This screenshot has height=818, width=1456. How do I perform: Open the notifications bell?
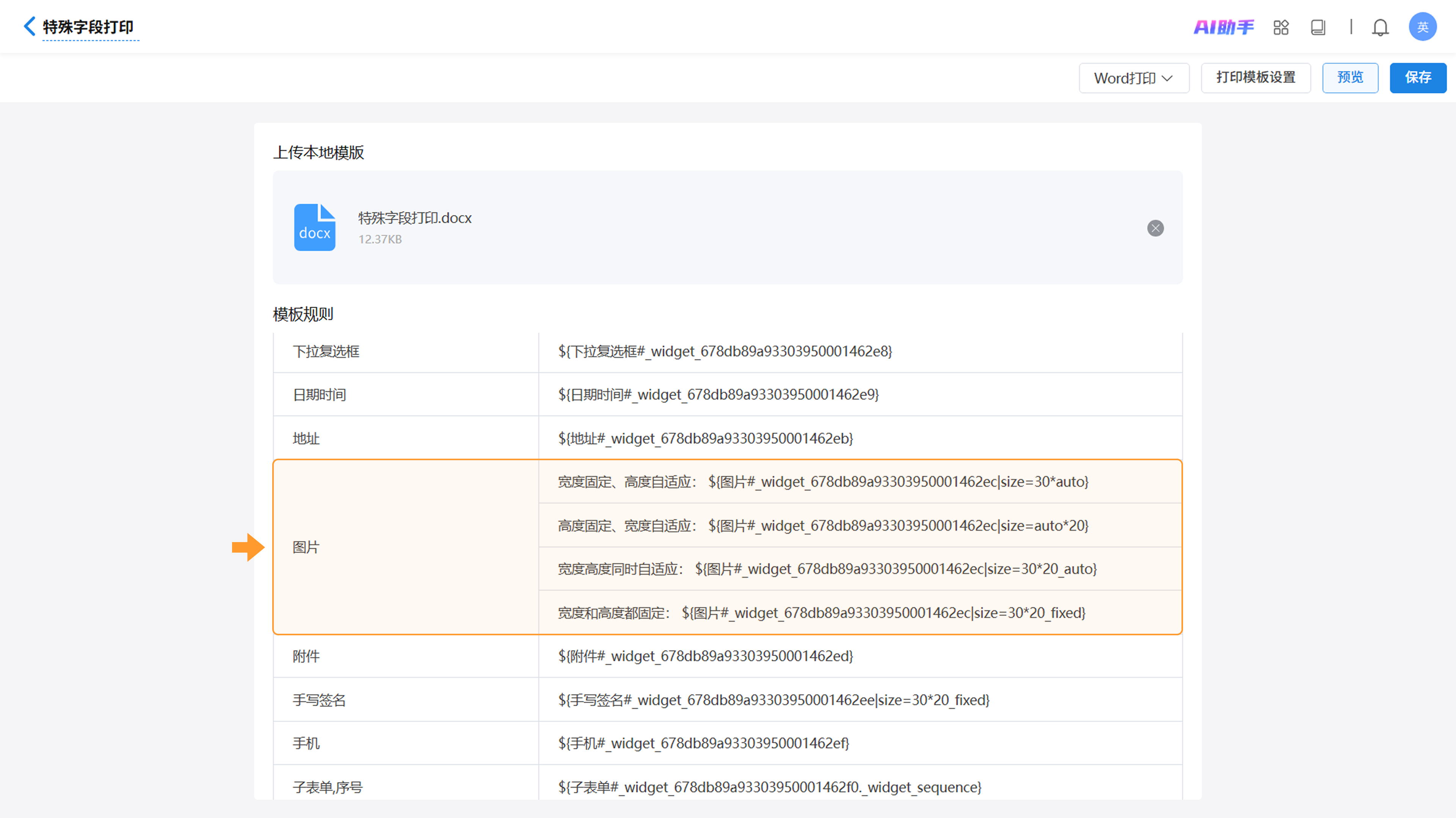pyautogui.click(x=1380, y=27)
